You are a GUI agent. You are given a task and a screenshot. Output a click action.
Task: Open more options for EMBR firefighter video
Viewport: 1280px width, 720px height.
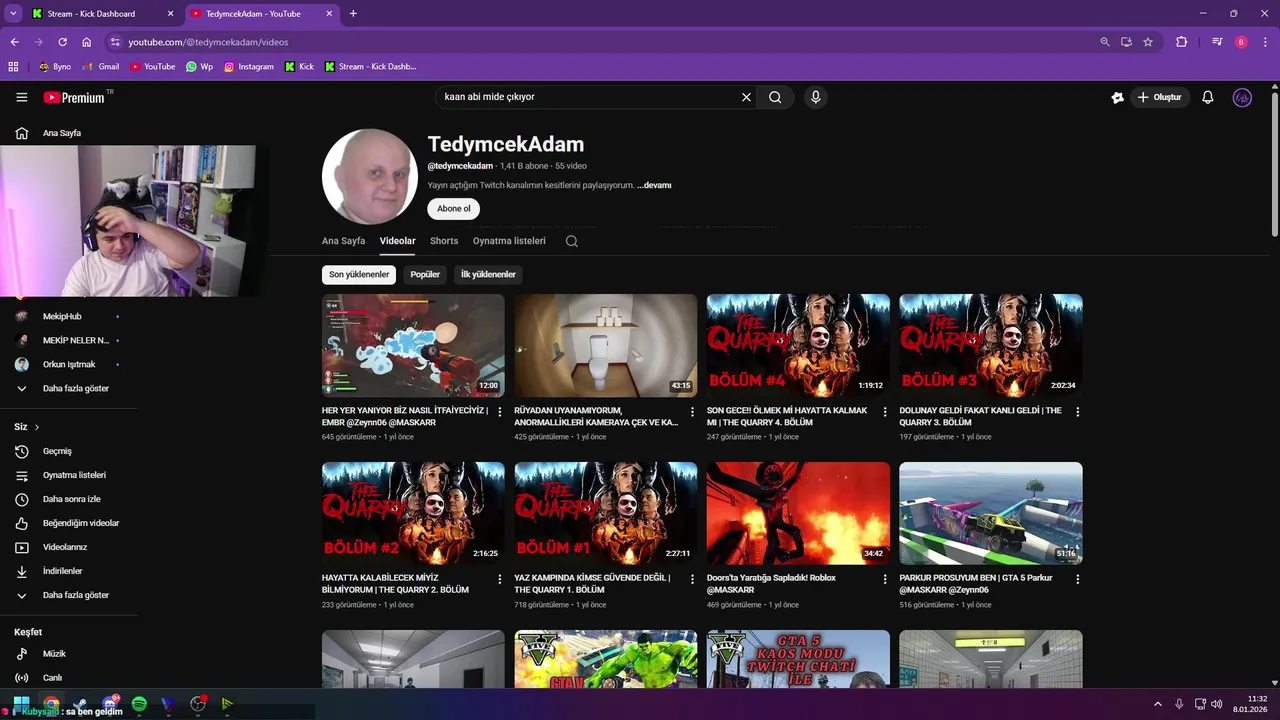[x=500, y=411]
